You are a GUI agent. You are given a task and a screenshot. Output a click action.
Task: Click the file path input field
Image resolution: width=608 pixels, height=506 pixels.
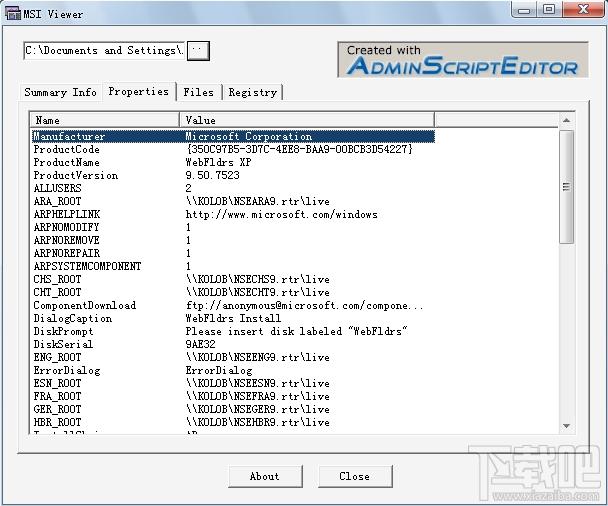104,51
